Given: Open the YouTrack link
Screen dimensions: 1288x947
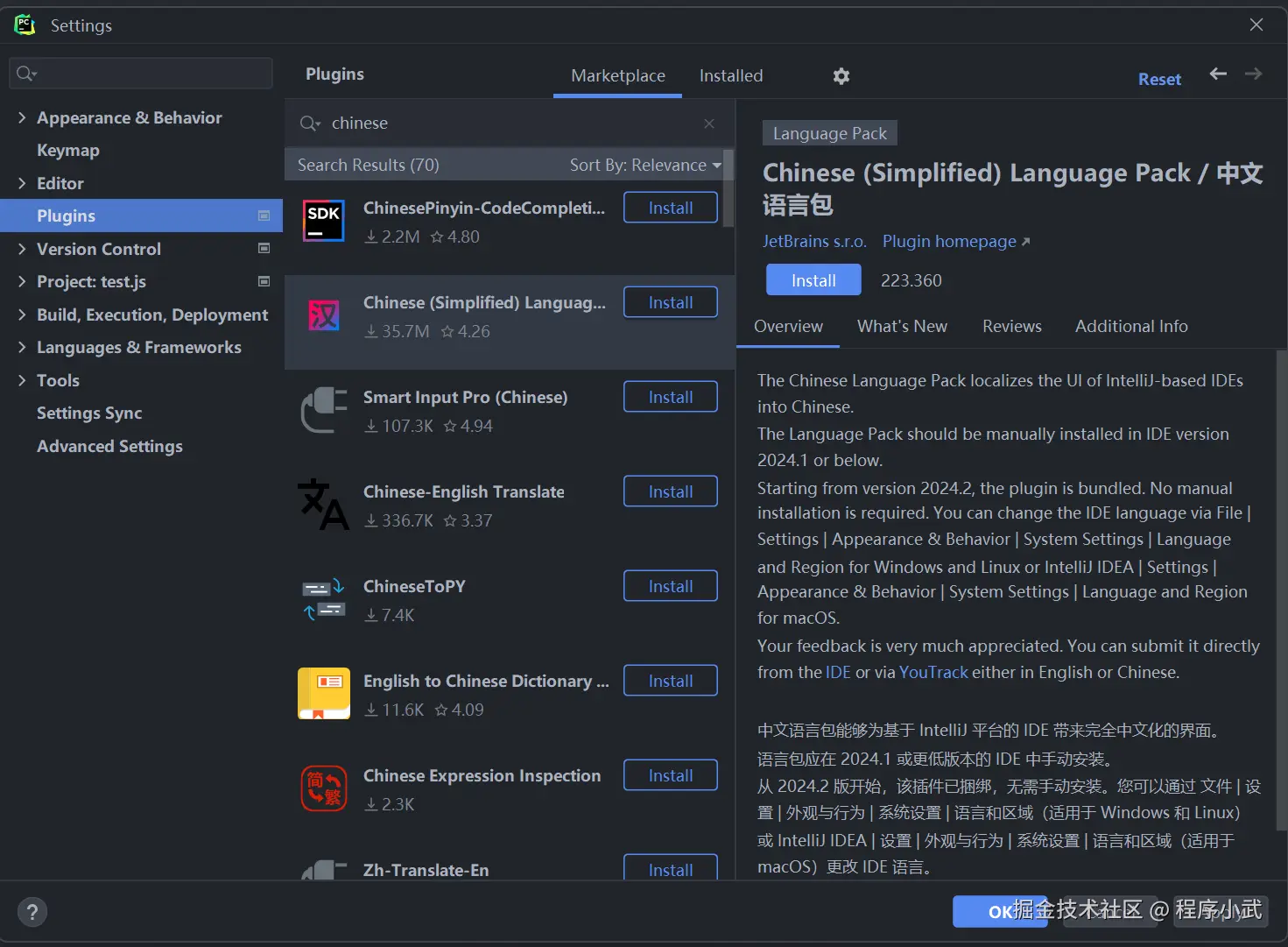Looking at the screenshot, I should click(x=933, y=673).
